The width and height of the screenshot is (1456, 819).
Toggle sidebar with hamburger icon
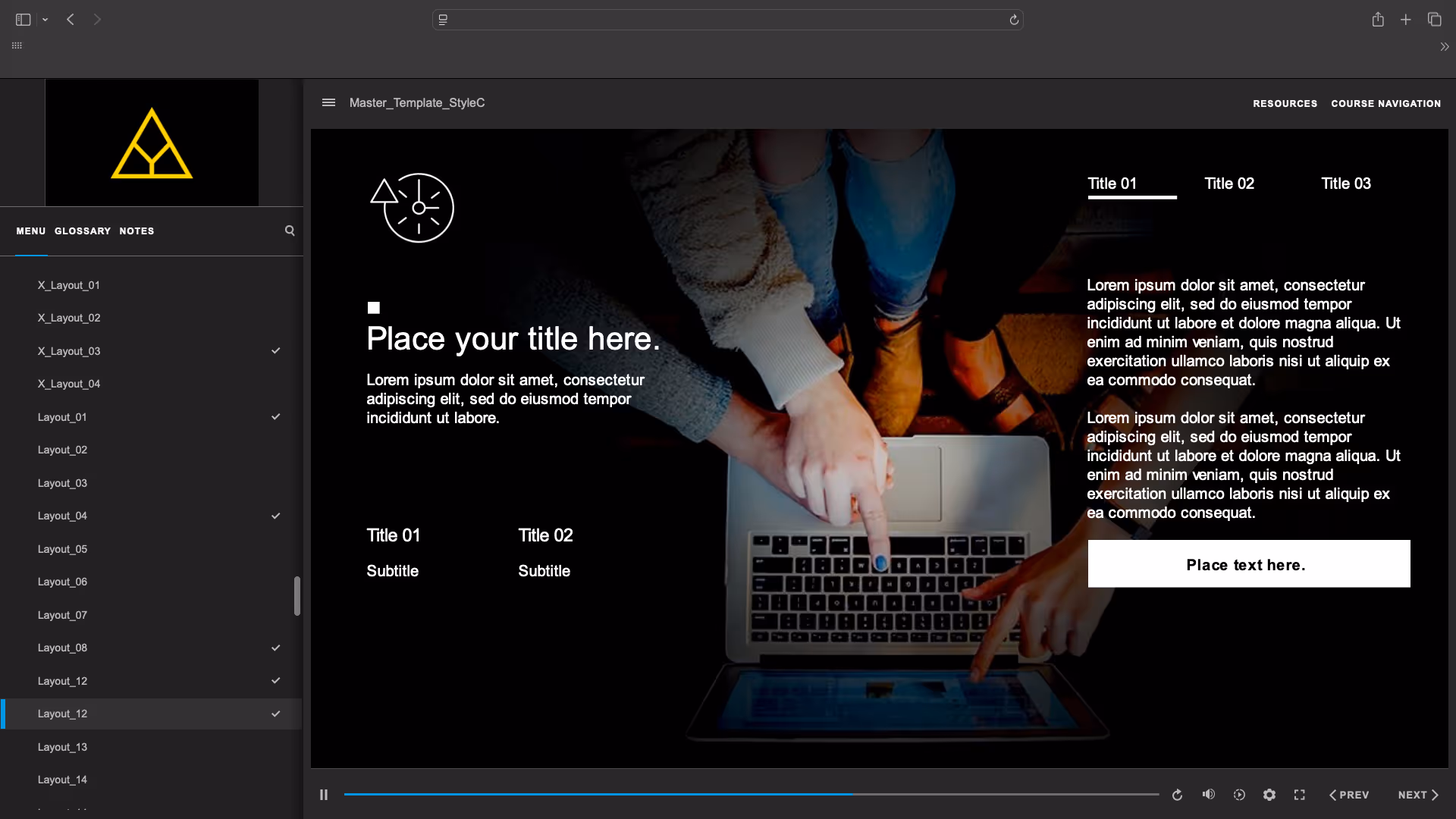(328, 102)
